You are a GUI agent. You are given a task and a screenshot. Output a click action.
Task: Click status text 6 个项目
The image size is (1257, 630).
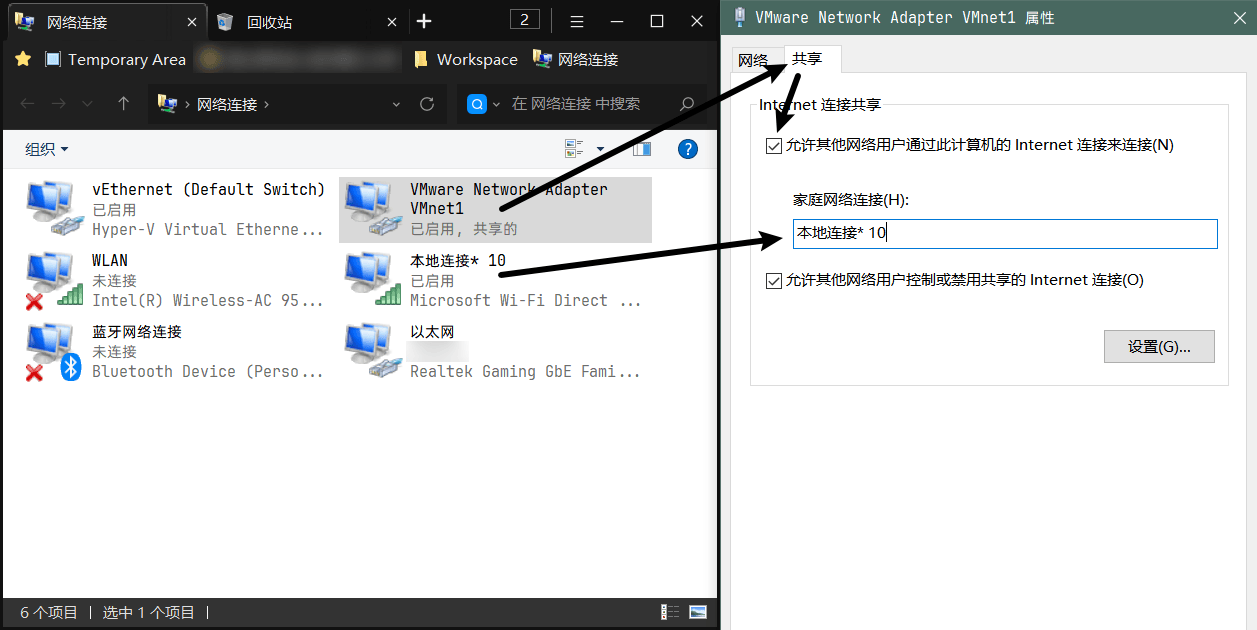click(49, 612)
